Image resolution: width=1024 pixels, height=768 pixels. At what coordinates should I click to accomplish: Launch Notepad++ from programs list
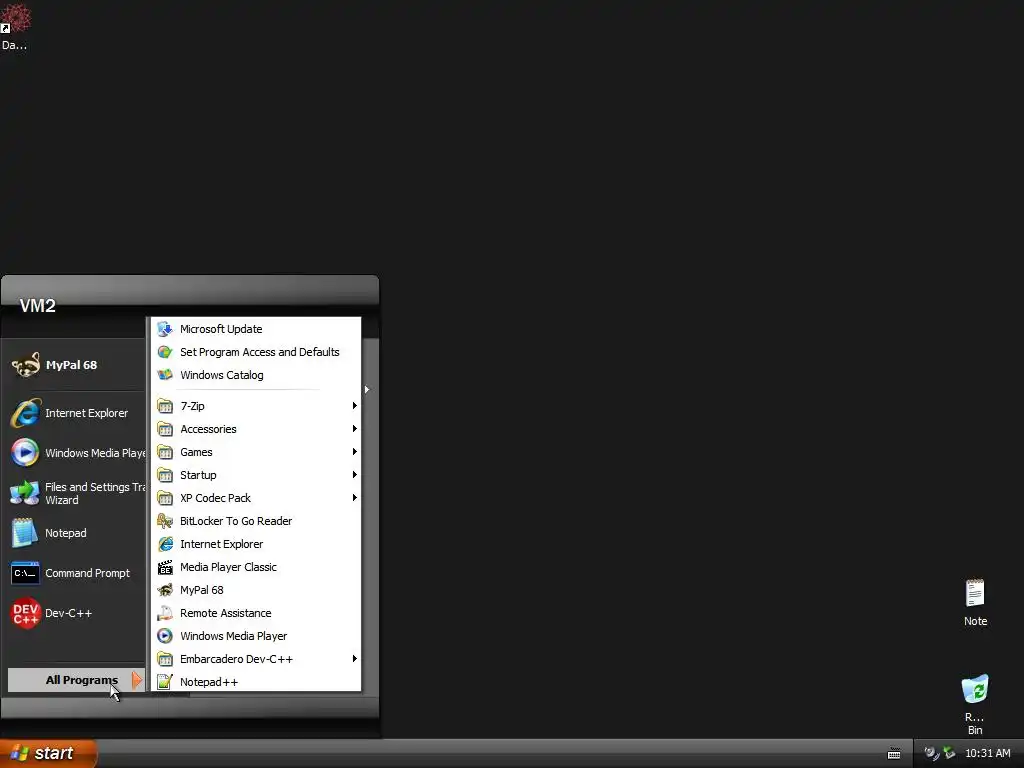coord(255,682)
